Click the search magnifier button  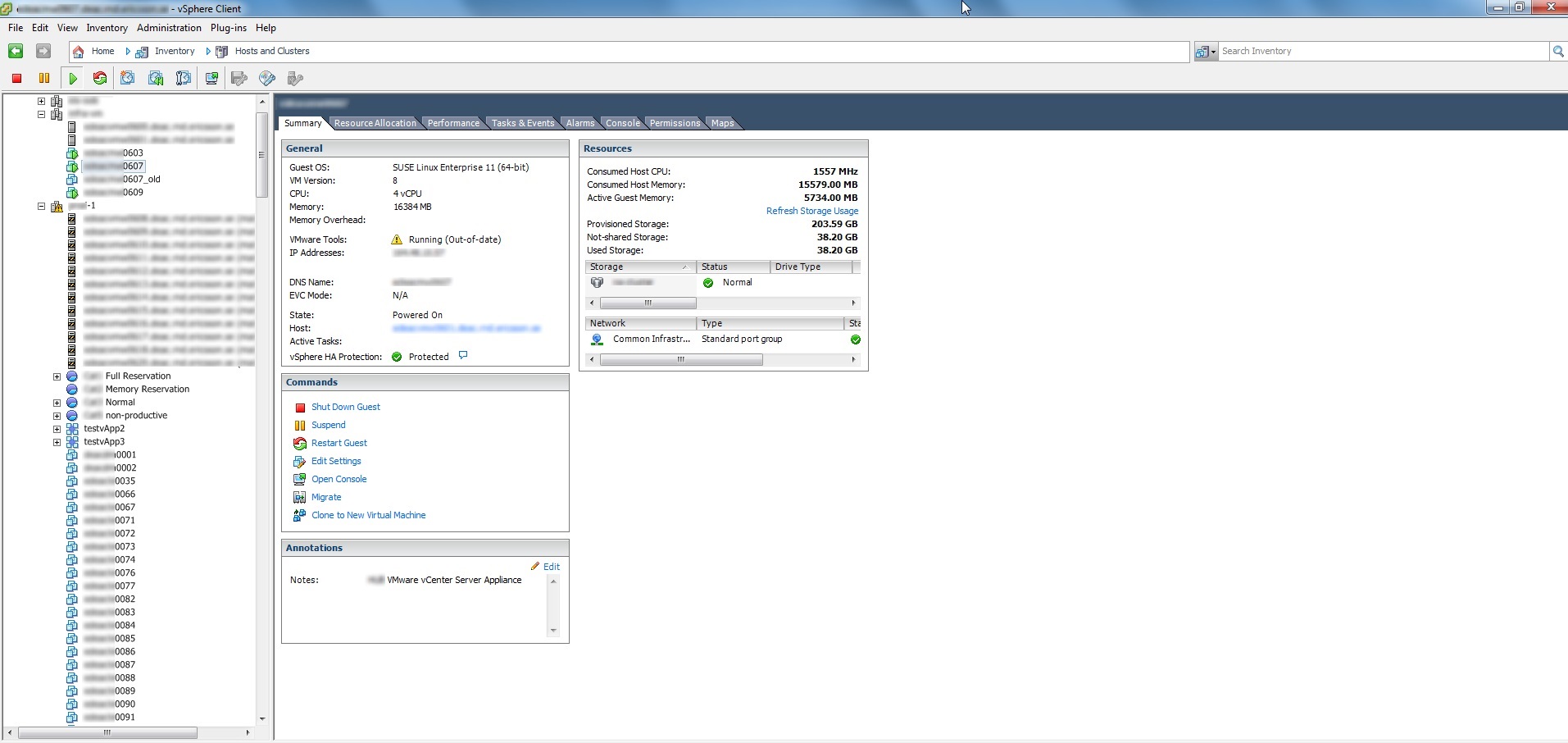point(1558,51)
